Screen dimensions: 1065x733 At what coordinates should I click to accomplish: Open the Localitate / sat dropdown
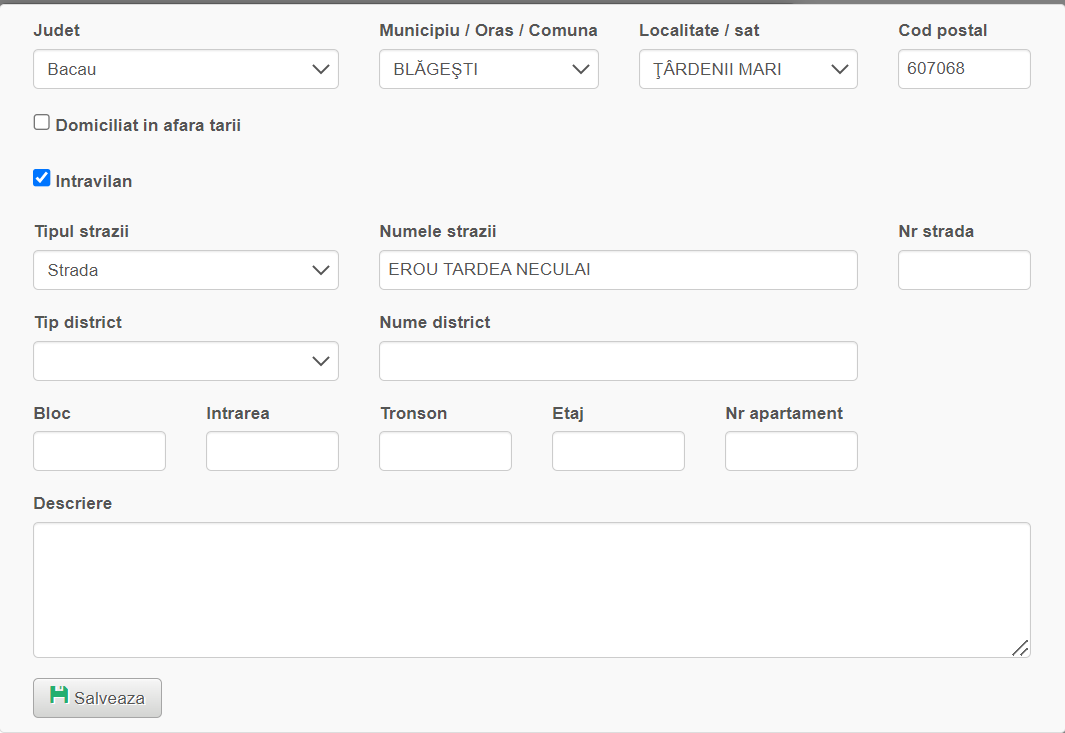pyautogui.click(x=748, y=70)
